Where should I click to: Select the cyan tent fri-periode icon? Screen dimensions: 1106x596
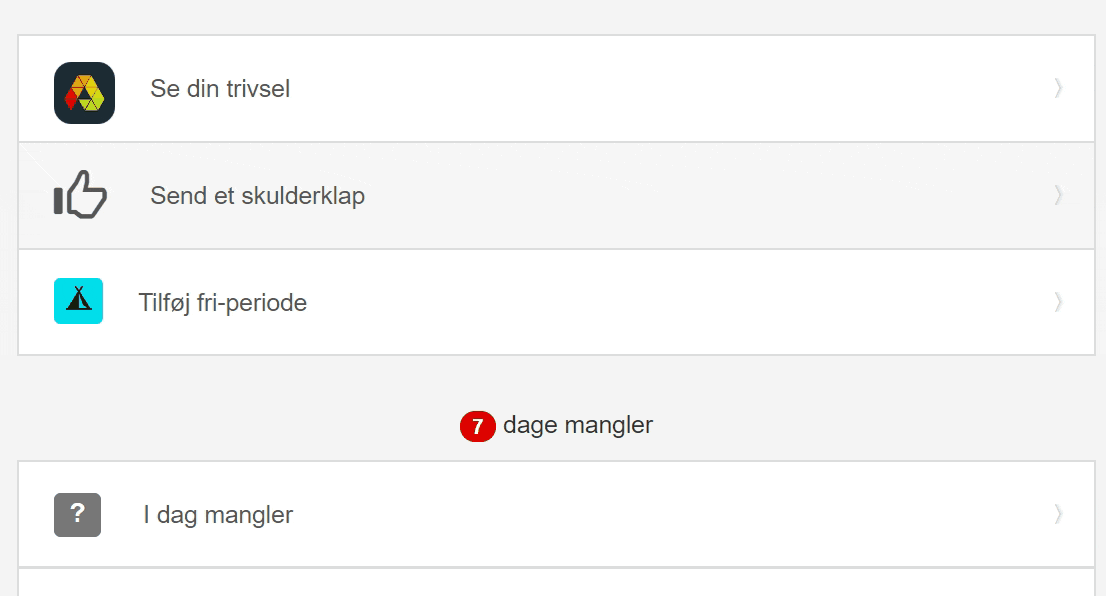[x=78, y=301]
